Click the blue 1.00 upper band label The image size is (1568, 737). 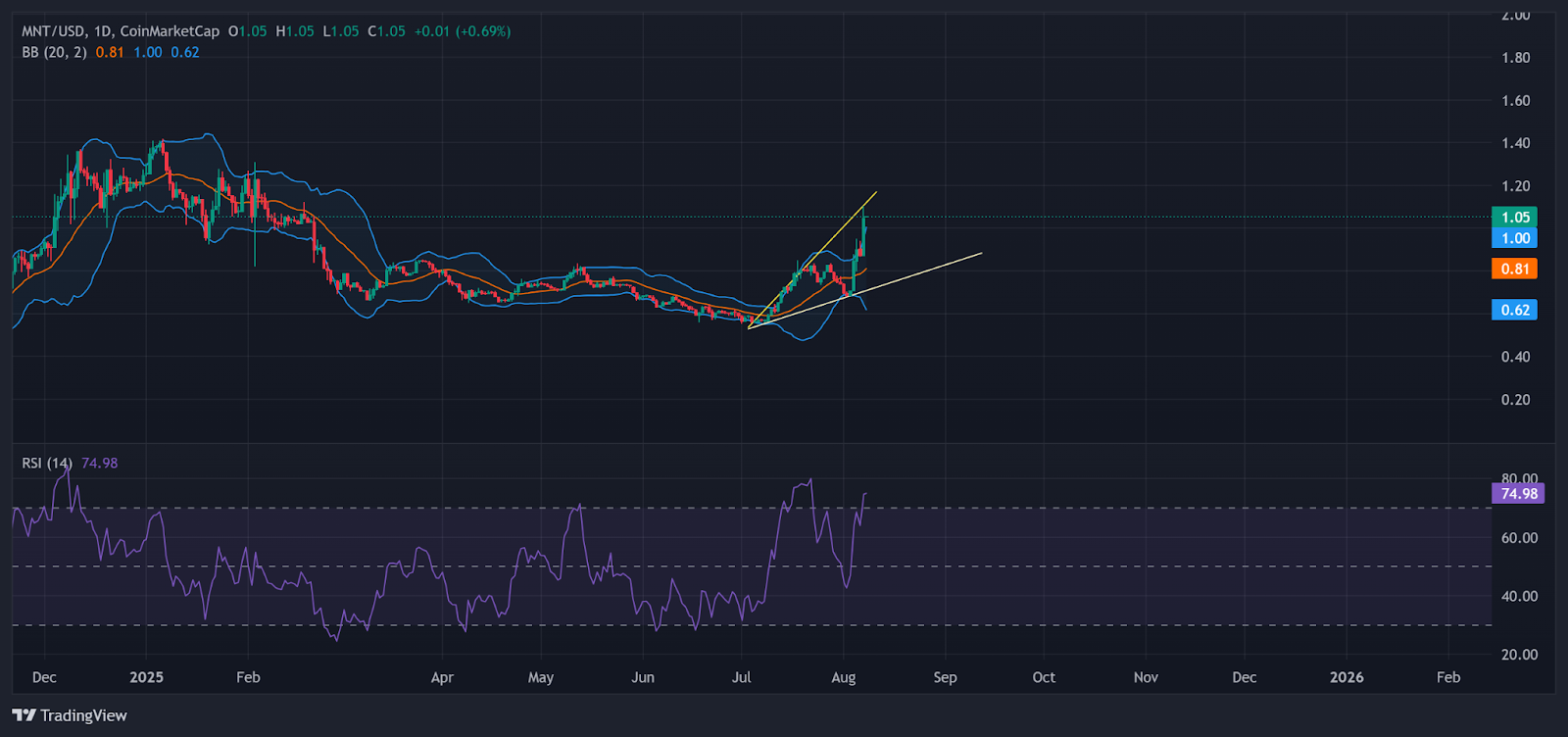(x=1514, y=238)
